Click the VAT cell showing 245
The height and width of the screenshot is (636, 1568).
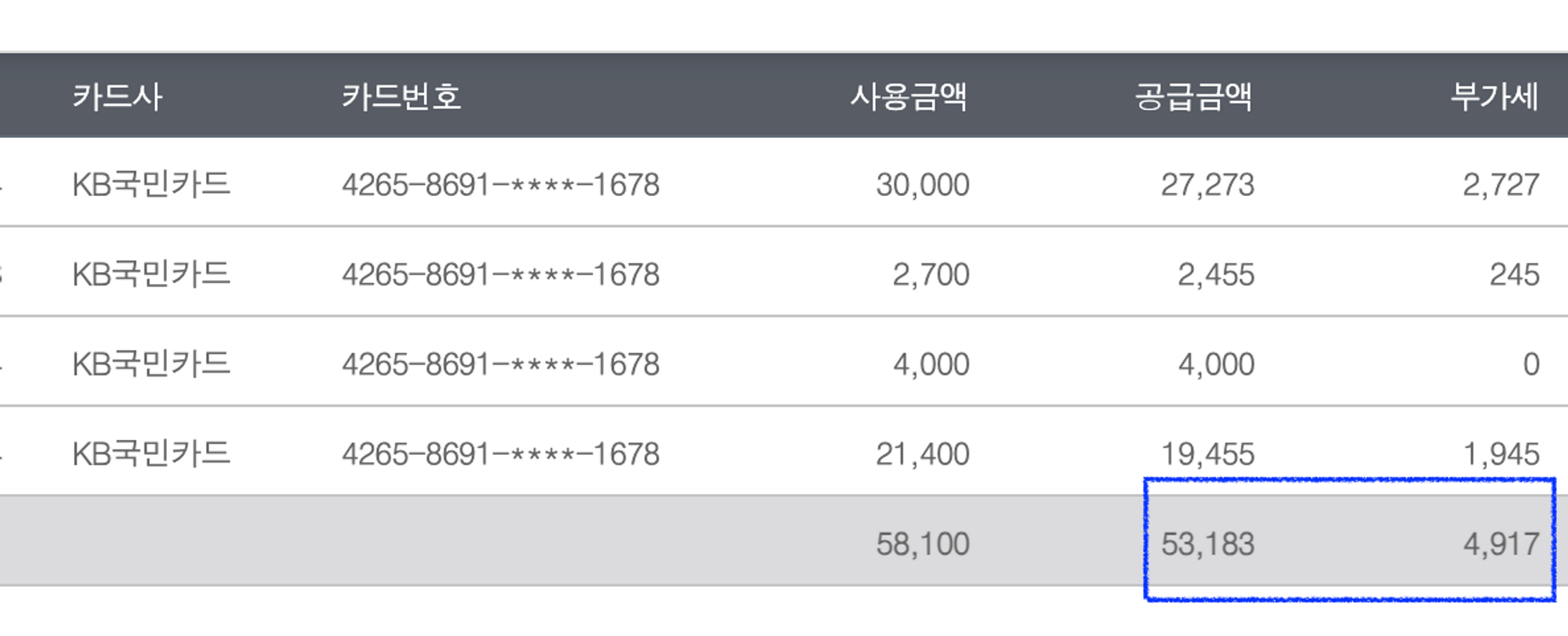[1515, 275]
